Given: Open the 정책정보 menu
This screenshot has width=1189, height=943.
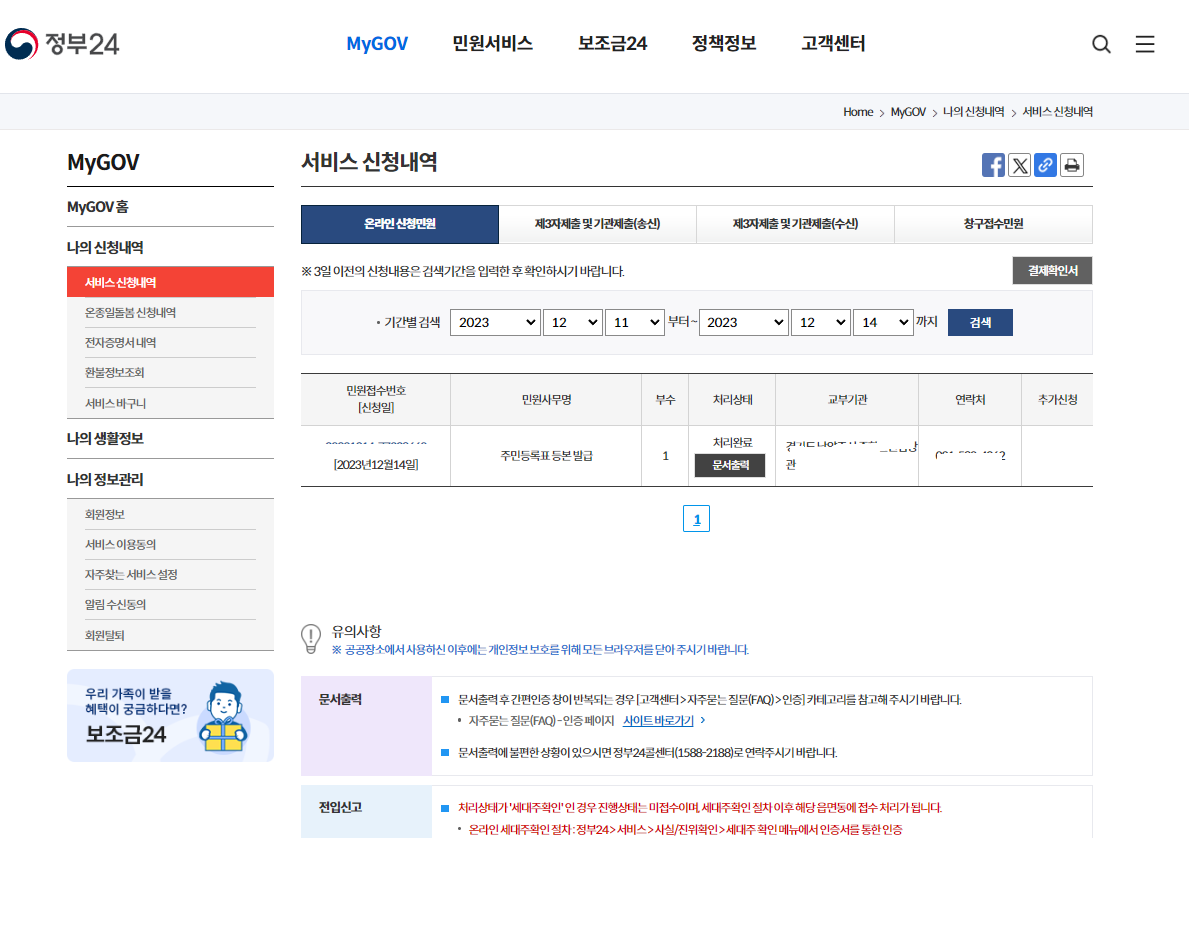Looking at the screenshot, I should click(x=722, y=44).
